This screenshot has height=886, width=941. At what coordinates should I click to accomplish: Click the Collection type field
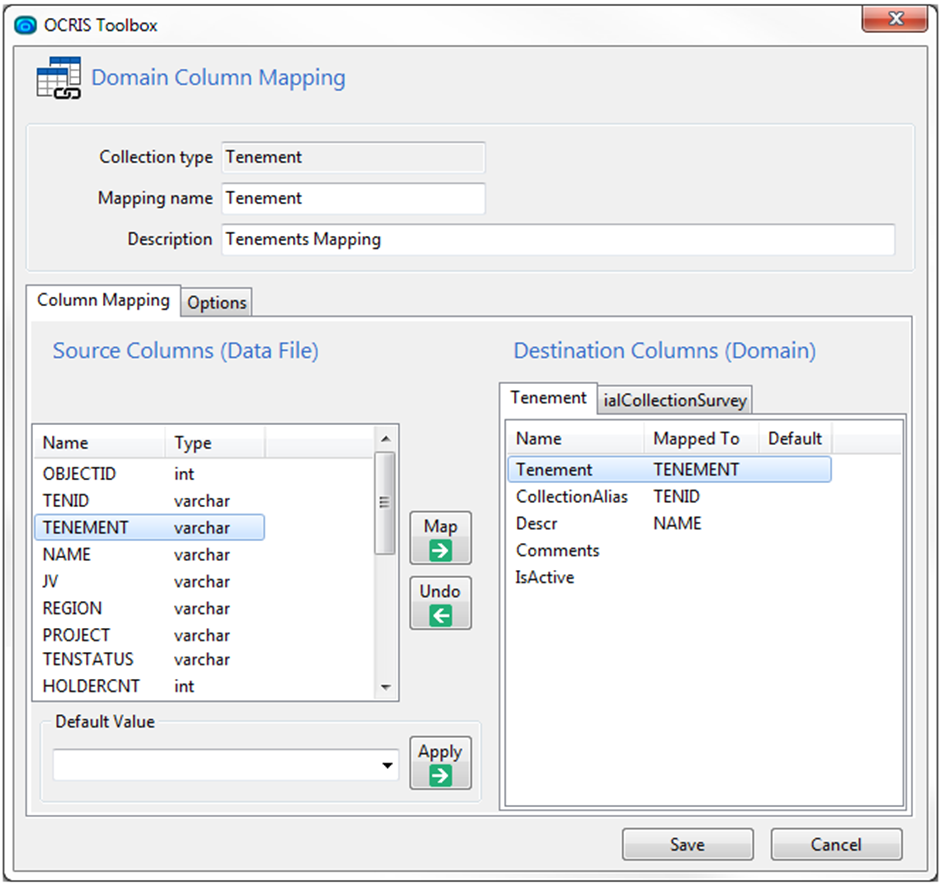(x=353, y=157)
